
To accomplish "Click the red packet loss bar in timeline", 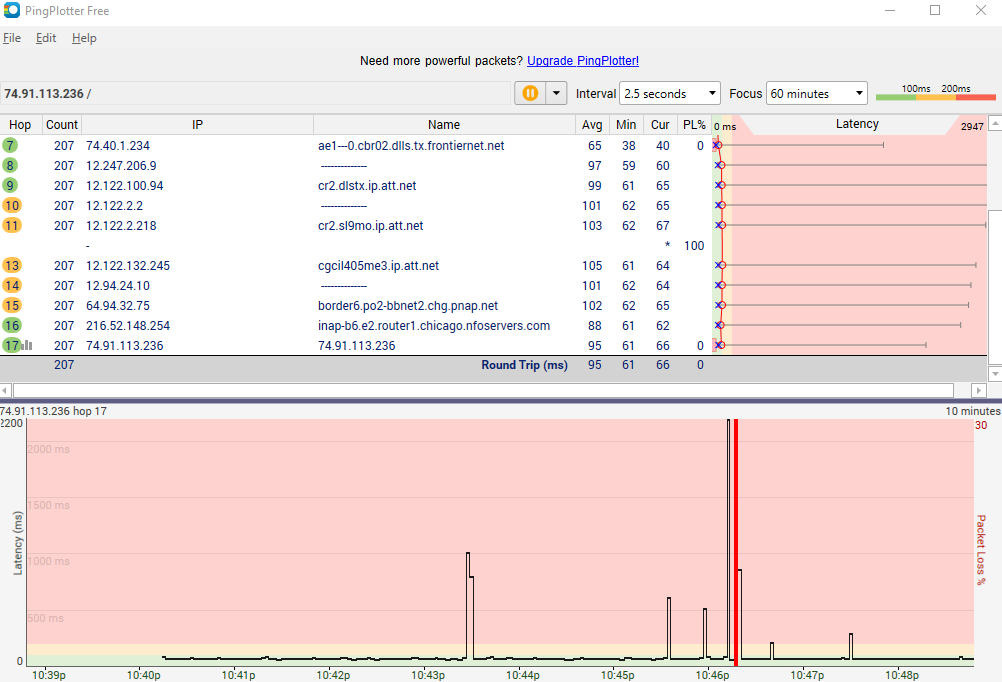I will tap(736, 543).
